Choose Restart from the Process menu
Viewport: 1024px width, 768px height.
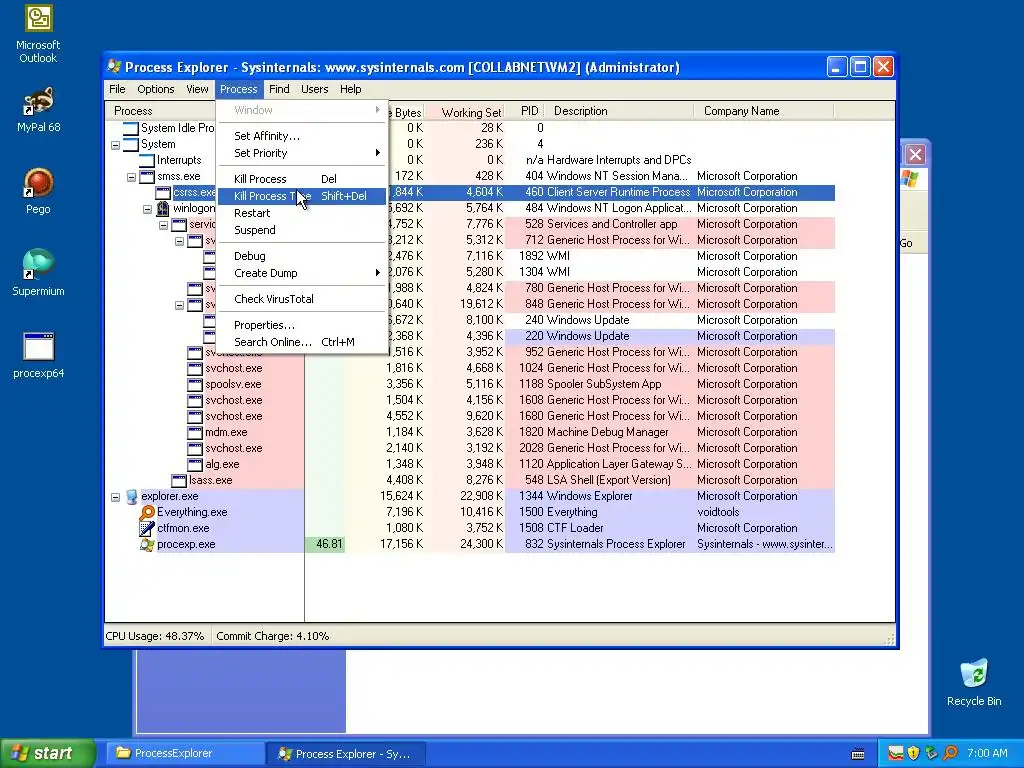click(302, 213)
